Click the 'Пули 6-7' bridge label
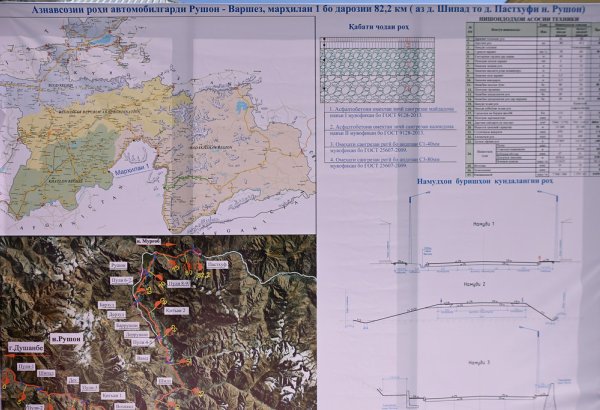600x410 pixels. point(121,281)
